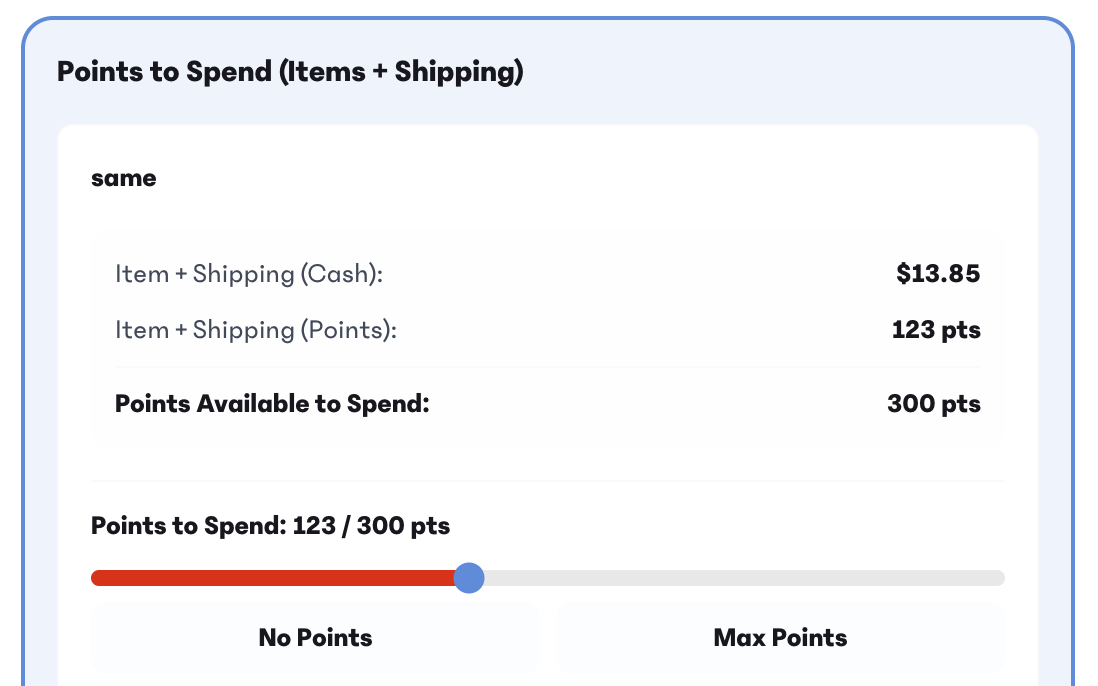
Task: Click the far left end of slider track
Action: pos(97,578)
